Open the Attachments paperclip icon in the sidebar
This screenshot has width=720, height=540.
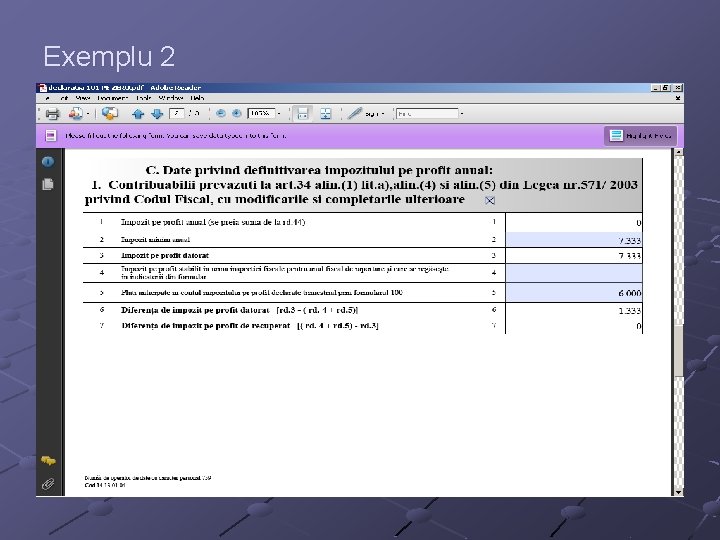coord(48,484)
